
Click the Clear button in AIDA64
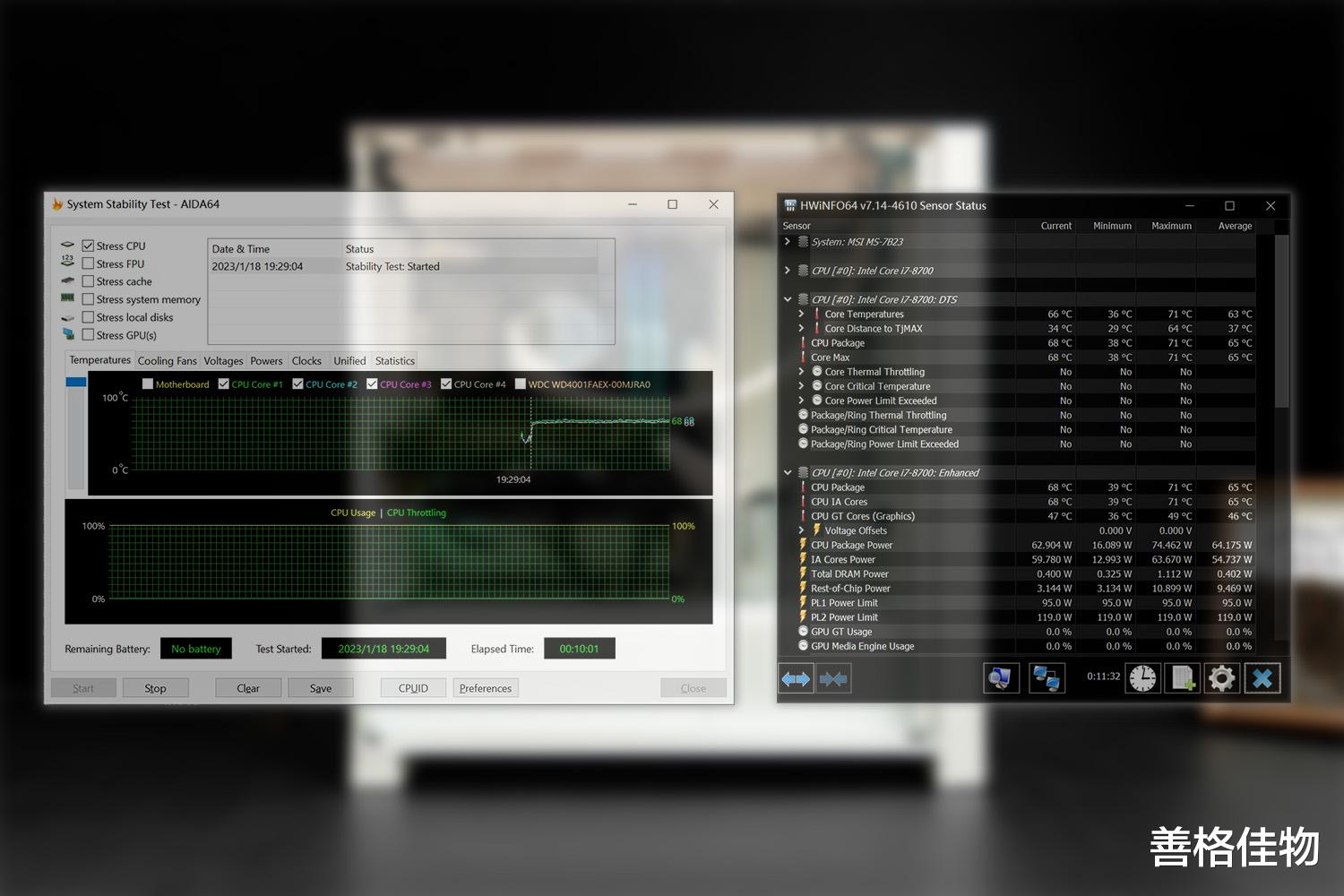[x=248, y=688]
